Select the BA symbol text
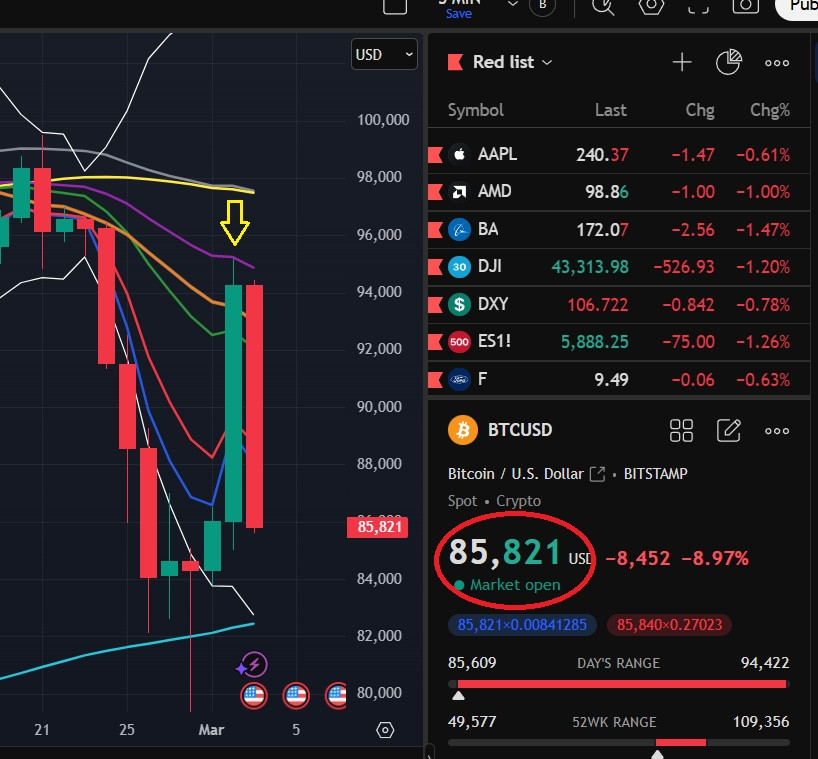Viewport: 818px width, 759px height. coord(488,230)
